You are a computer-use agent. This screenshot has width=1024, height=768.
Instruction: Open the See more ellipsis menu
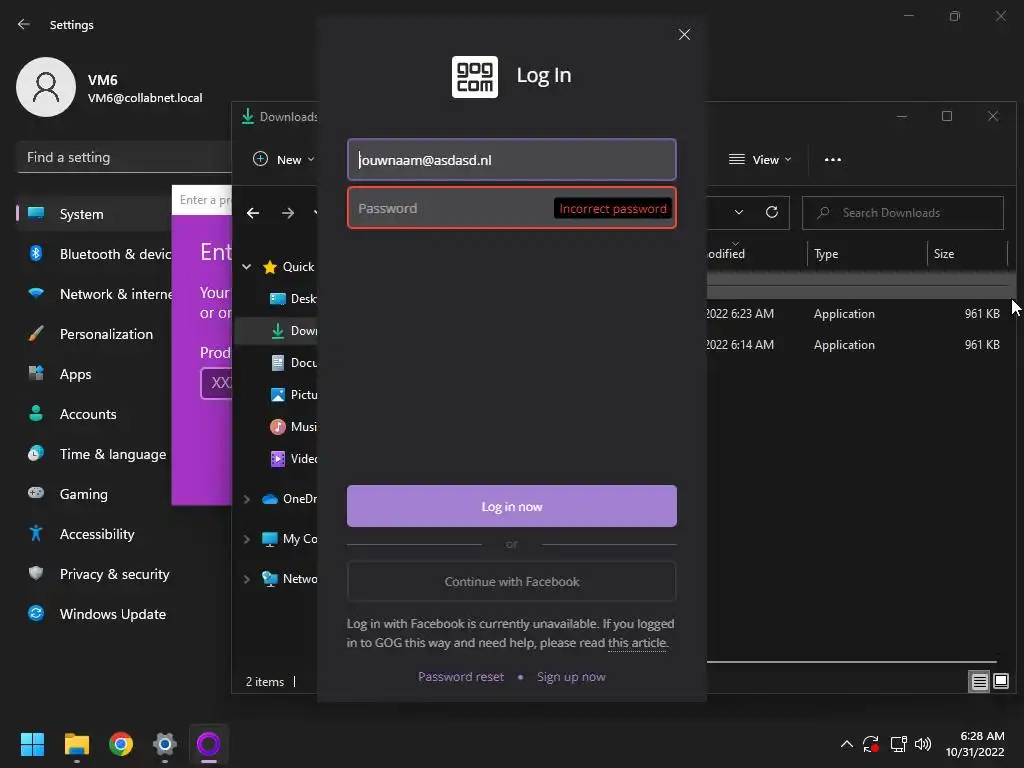[833, 159]
